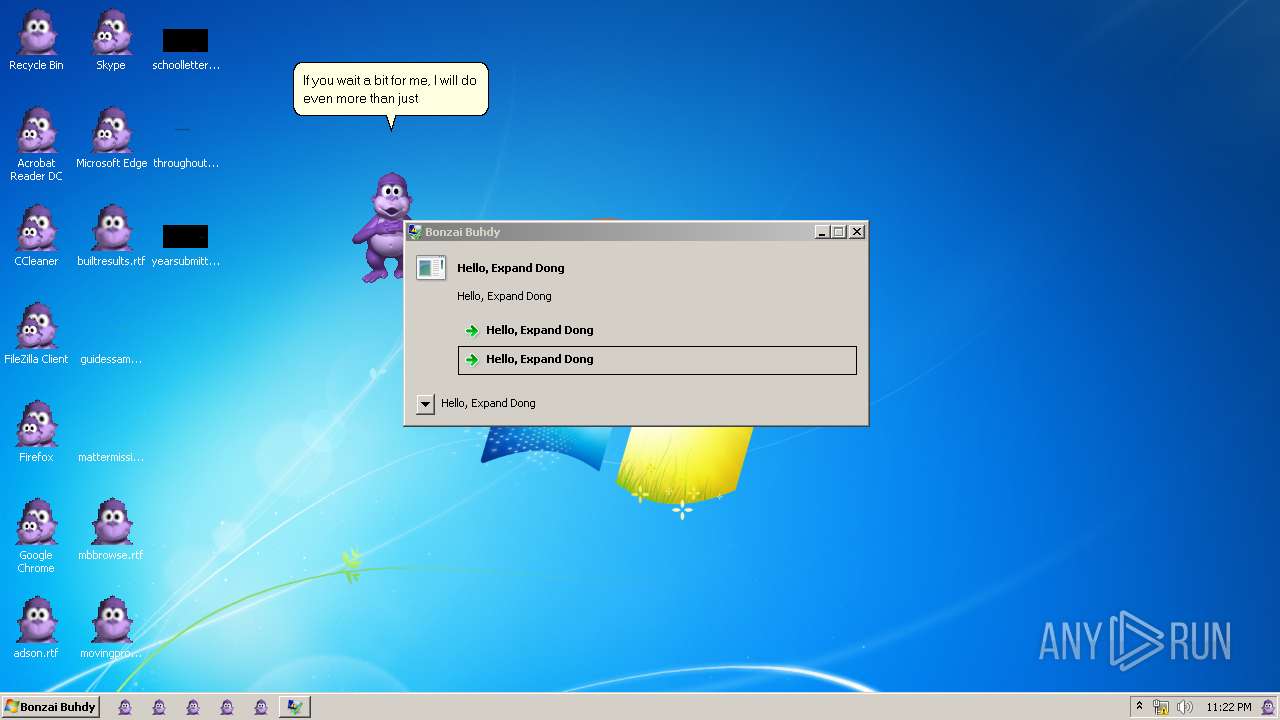Viewport: 1280px width, 720px height.
Task: Click the Bonzi icon right of the clock
Action: coord(1269,707)
